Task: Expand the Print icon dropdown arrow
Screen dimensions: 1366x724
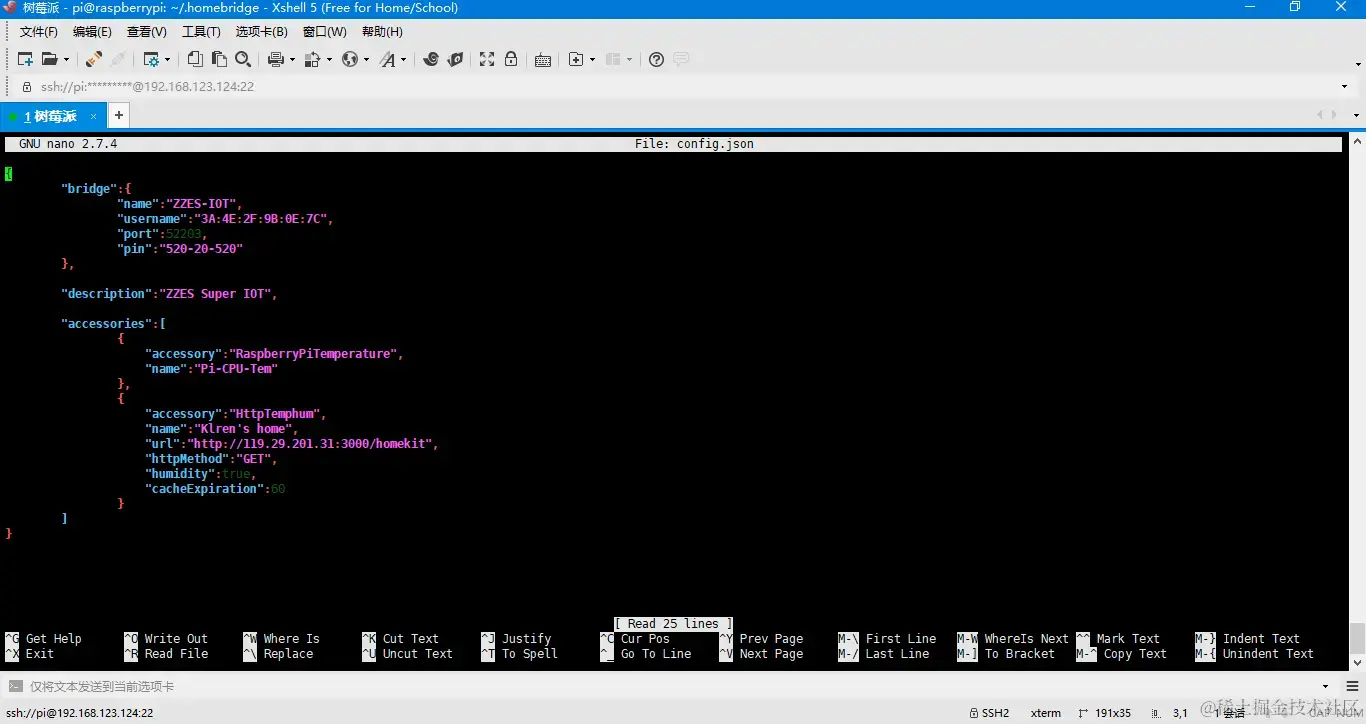Action: [x=292, y=60]
